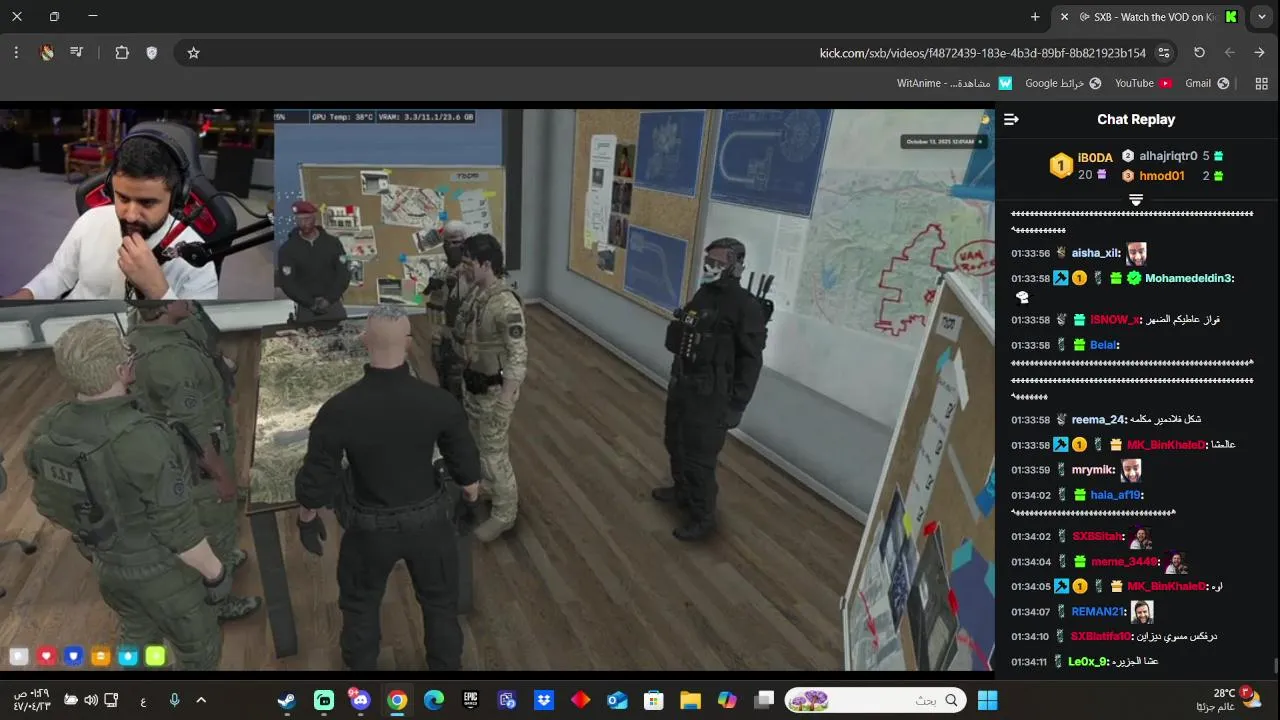Viewport: 1280px width, 720px height.
Task: Open IB0DA top gifter profile
Action: tap(1095, 158)
